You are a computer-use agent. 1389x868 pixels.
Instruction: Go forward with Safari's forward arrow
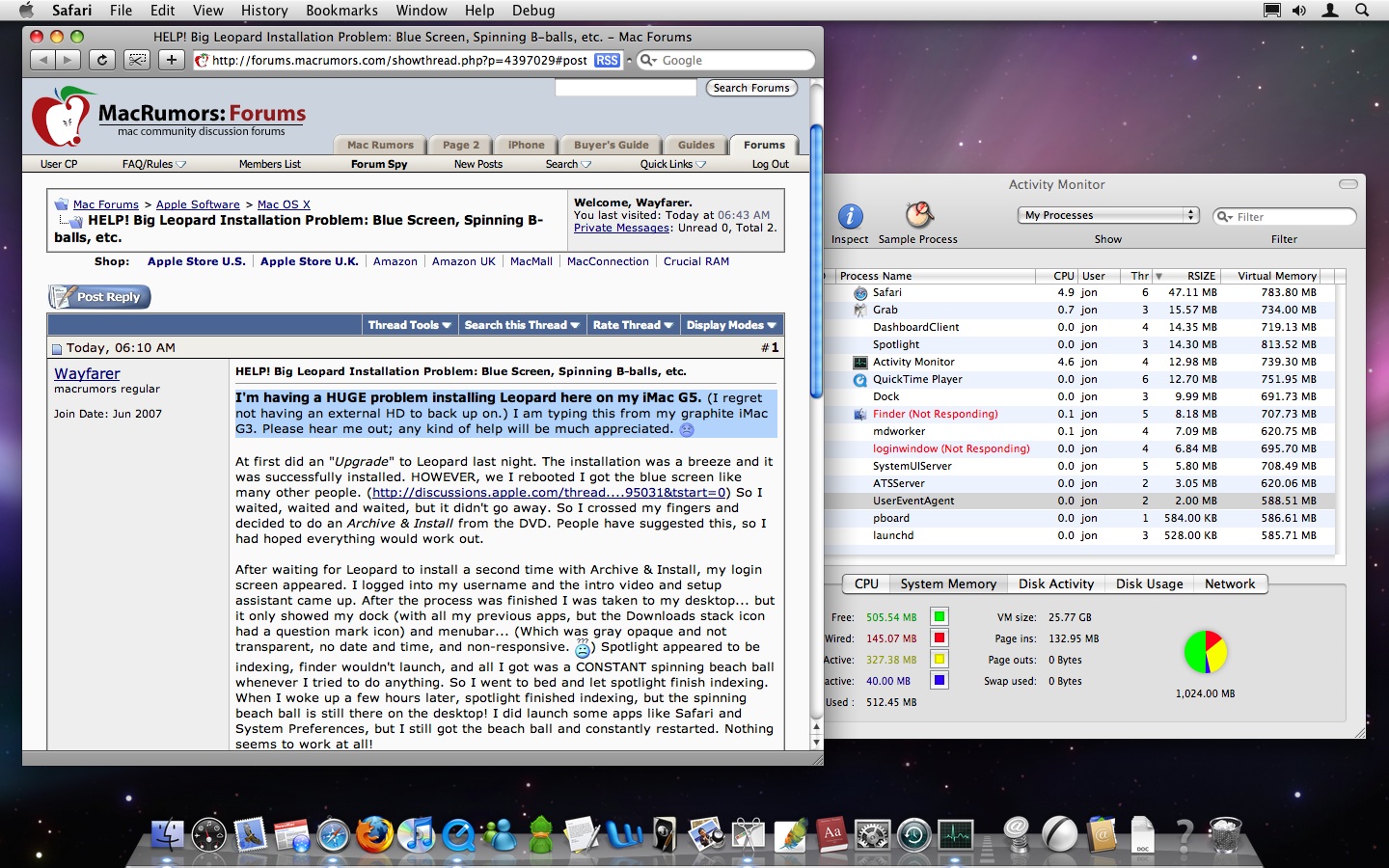pyautogui.click(x=68, y=60)
